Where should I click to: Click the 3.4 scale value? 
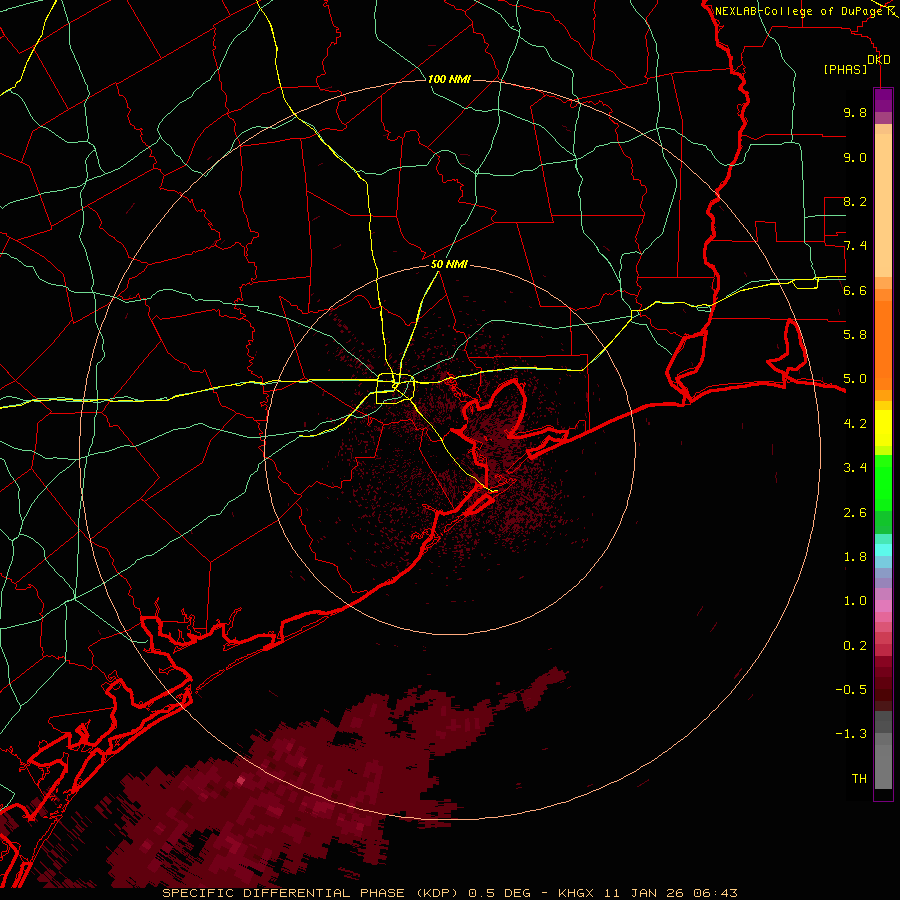tap(855, 467)
